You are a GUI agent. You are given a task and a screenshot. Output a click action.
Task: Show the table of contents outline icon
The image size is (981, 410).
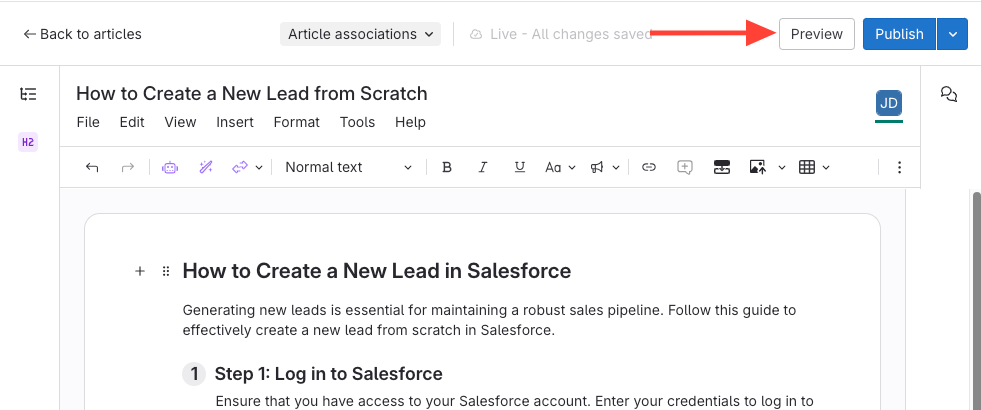[28, 94]
